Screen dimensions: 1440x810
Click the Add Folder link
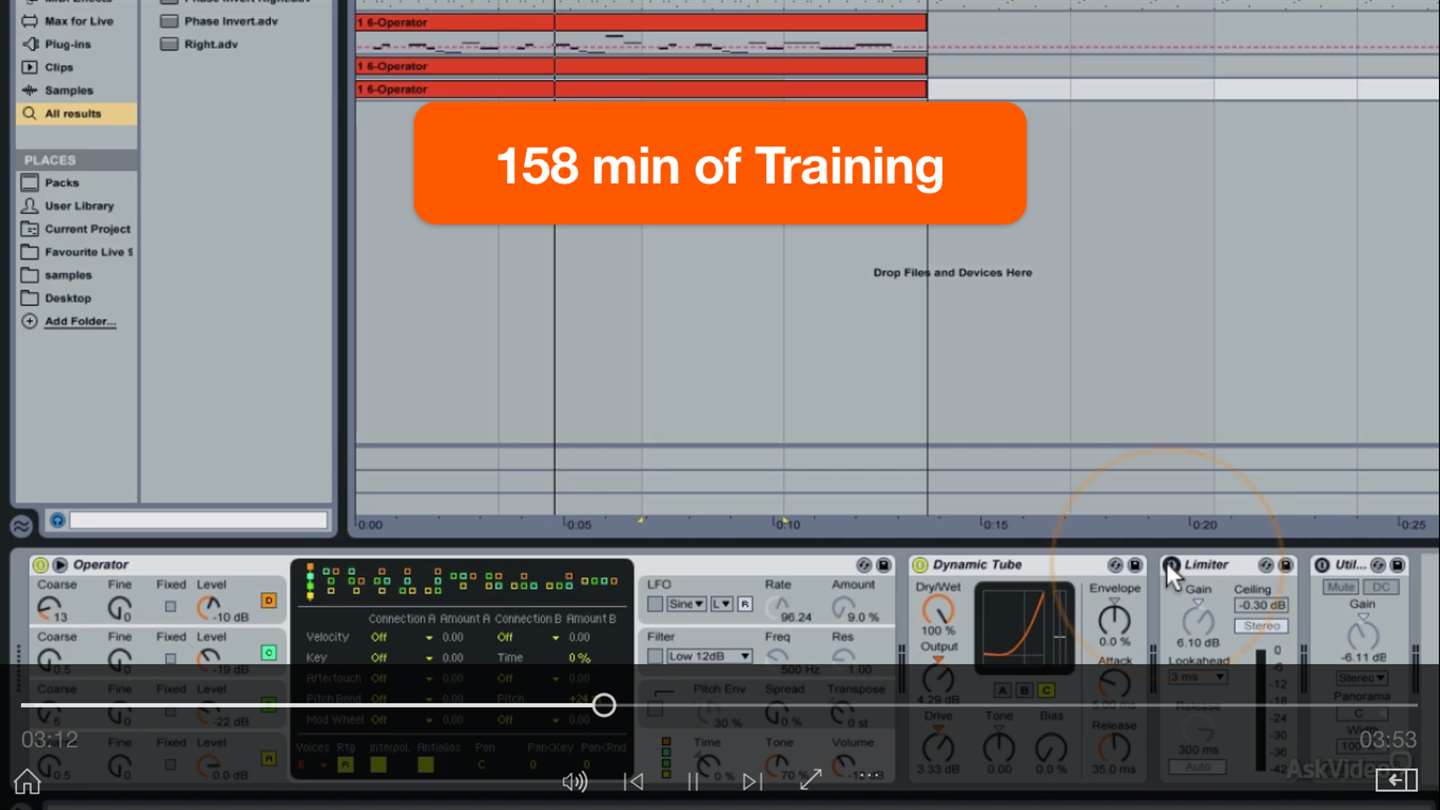pyautogui.click(x=80, y=321)
